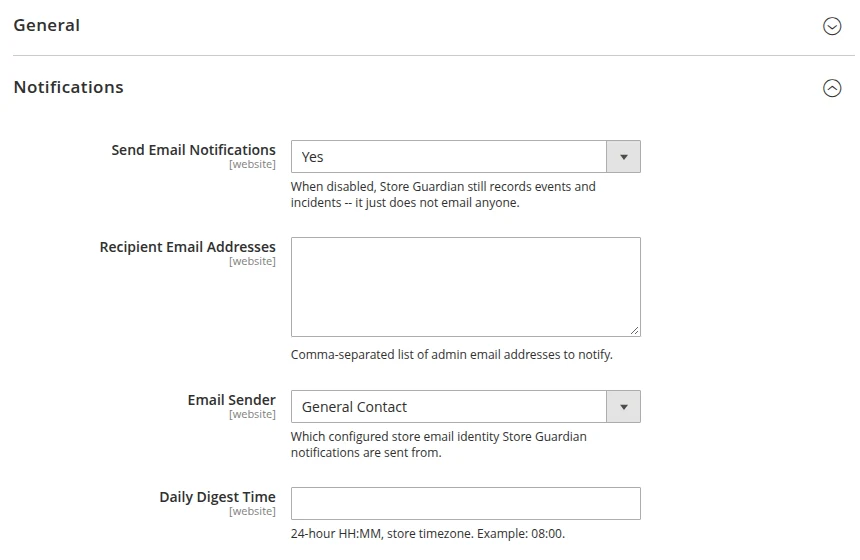Click the Send Email Notifications label
The height and width of the screenshot is (560, 860).
[193, 150]
